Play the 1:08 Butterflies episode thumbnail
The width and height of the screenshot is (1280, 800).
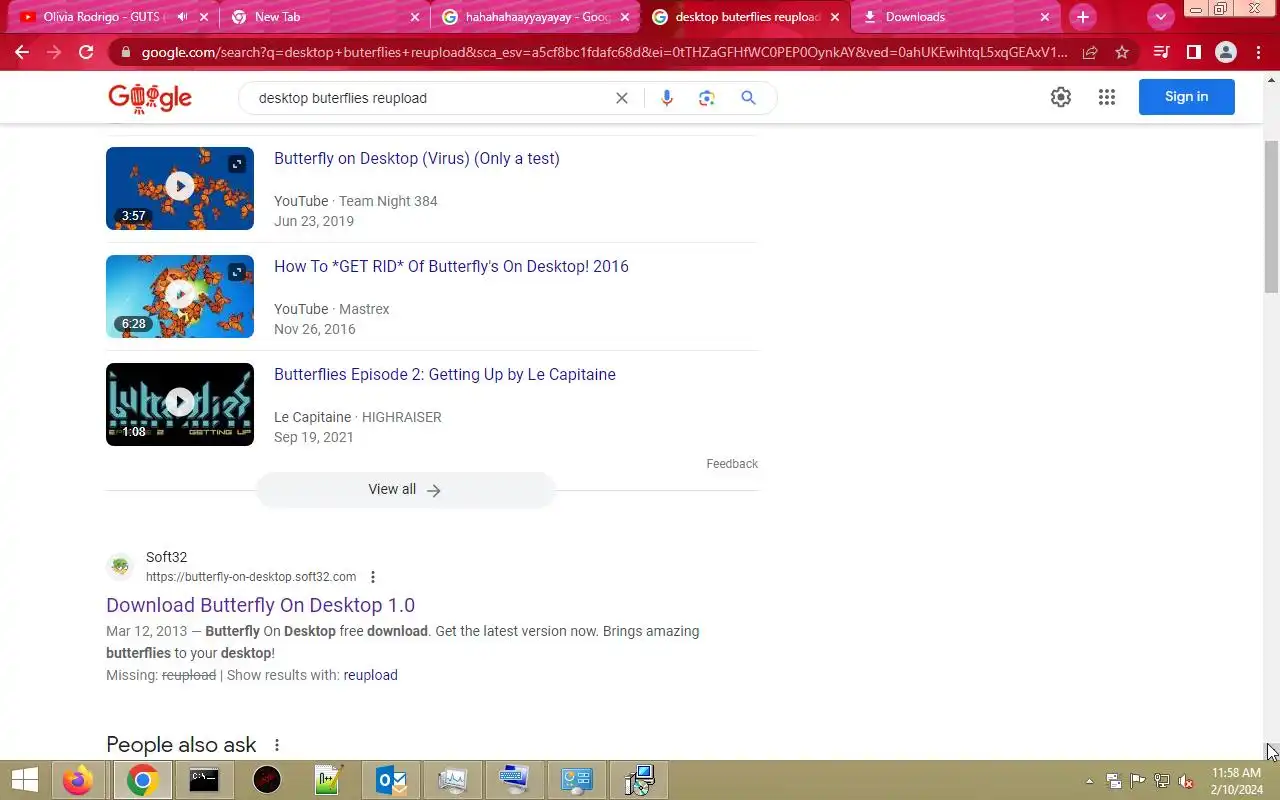[x=180, y=404]
